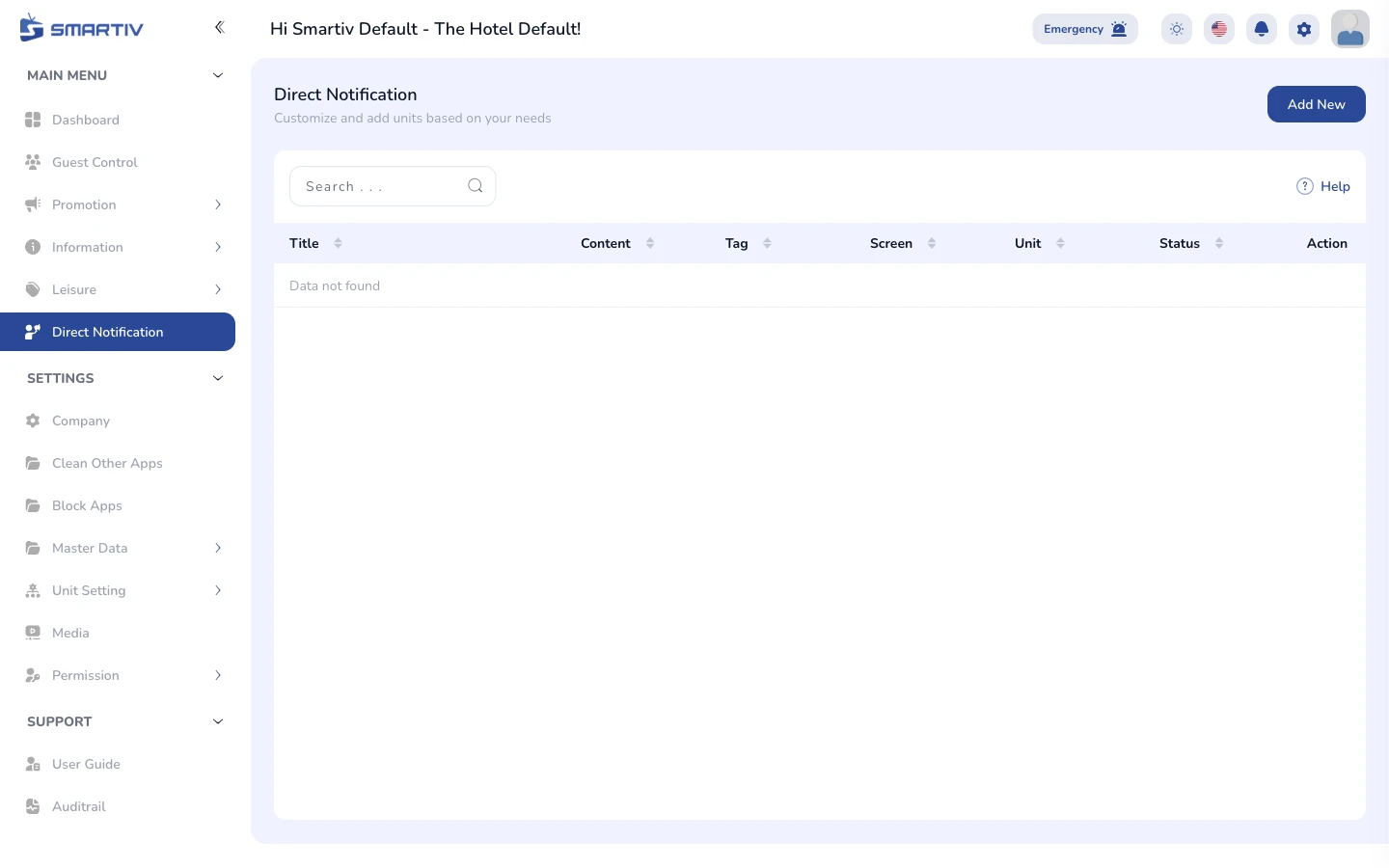Sort table by Tag column arrows
1389x868 pixels.
point(767,243)
